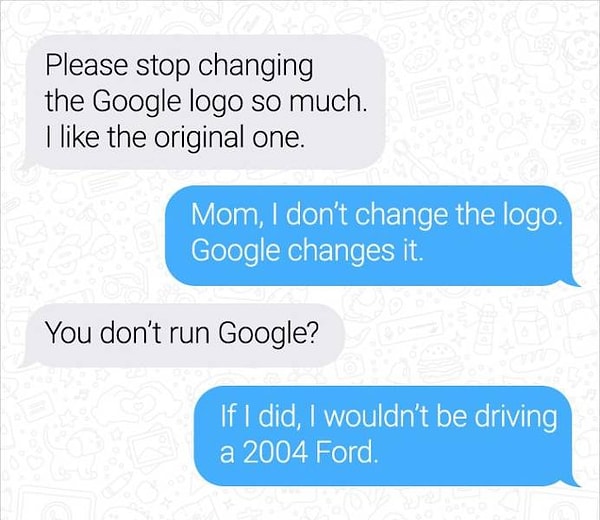Select the 'Mom, I don't change' bubble
Viewport: 600px width, 520px height.
pyautogui.click(x=373, y=235)
